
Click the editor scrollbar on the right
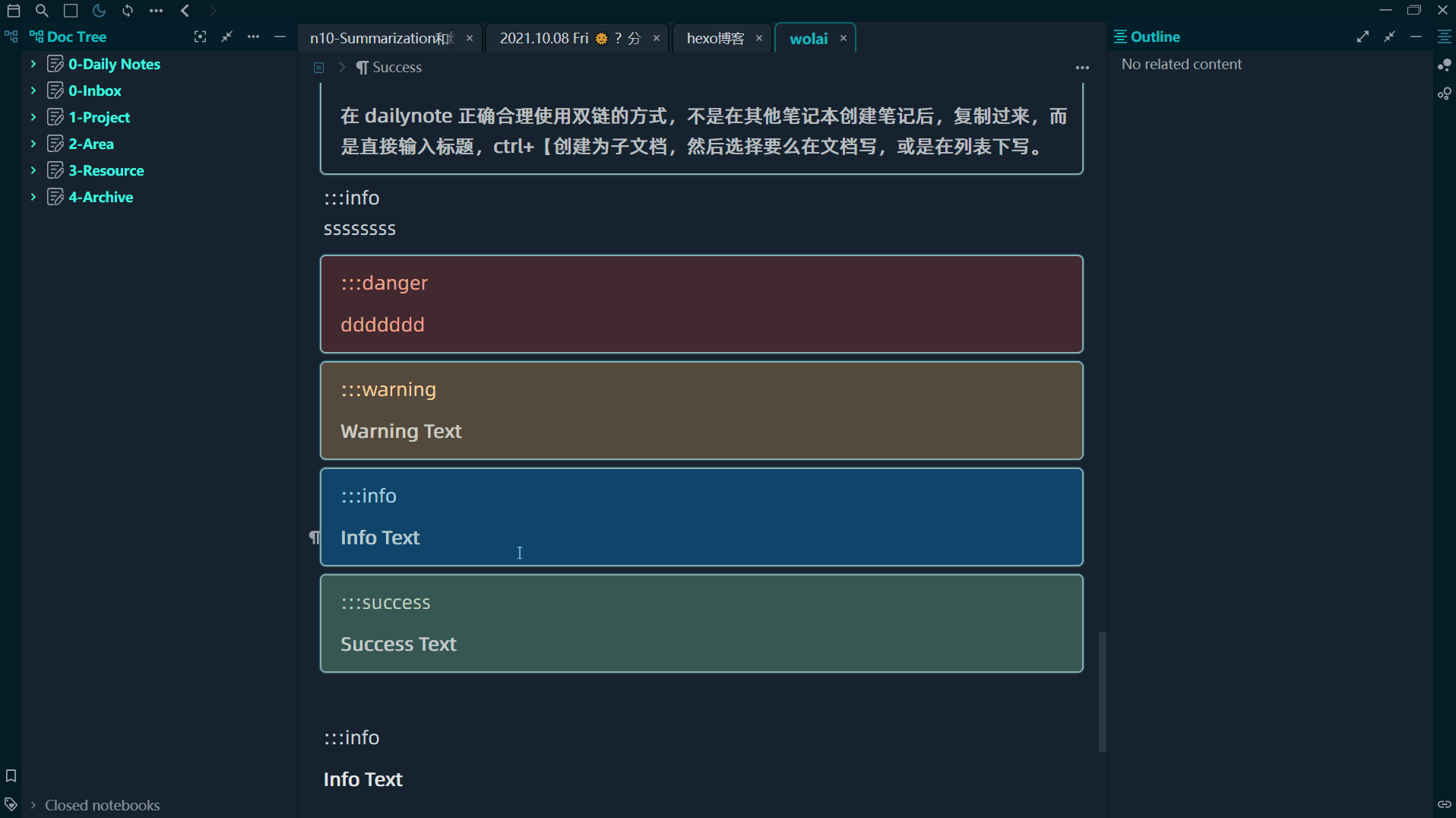[1102, 692]
